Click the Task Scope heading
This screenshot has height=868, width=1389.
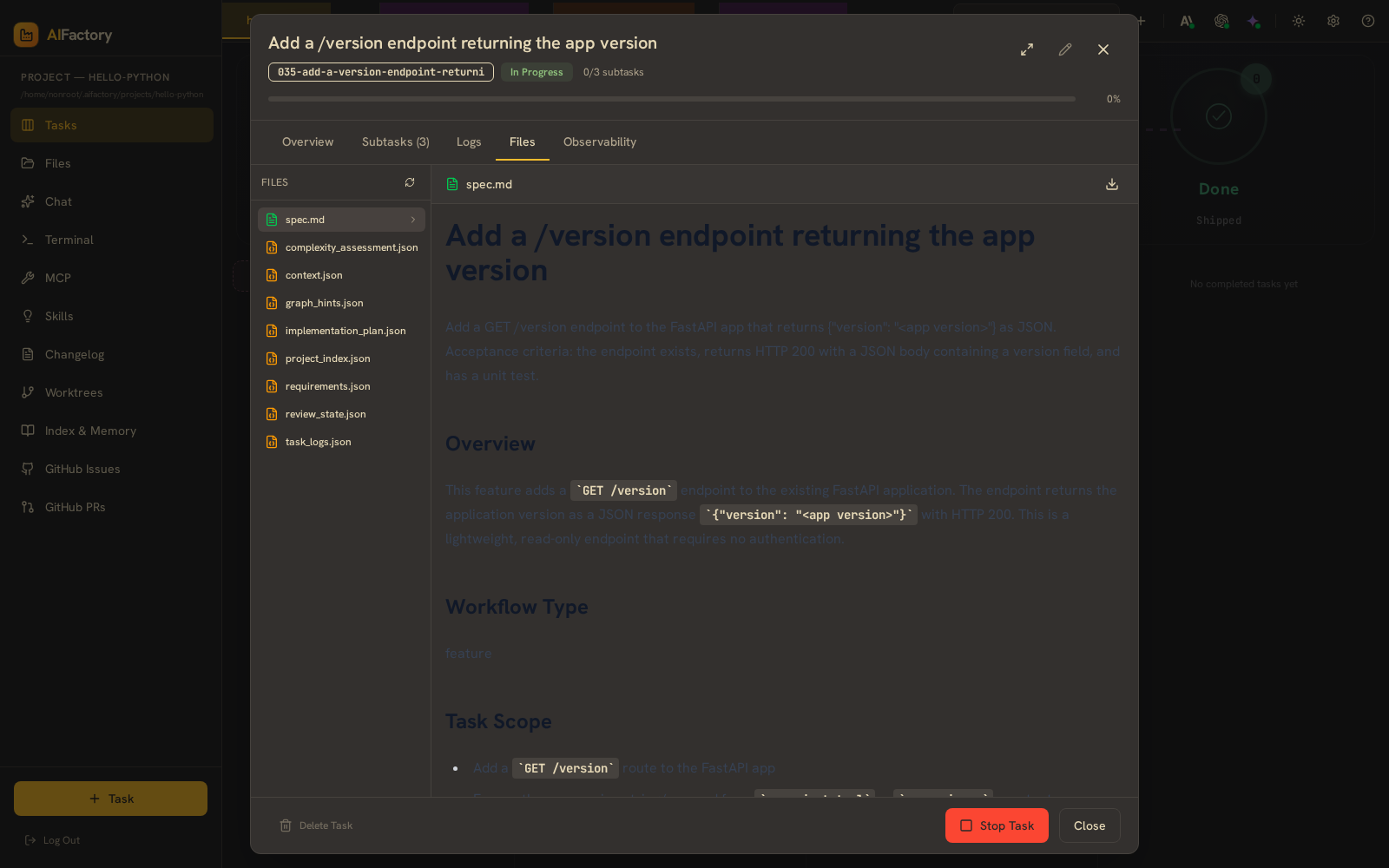[x=498, y=721]
